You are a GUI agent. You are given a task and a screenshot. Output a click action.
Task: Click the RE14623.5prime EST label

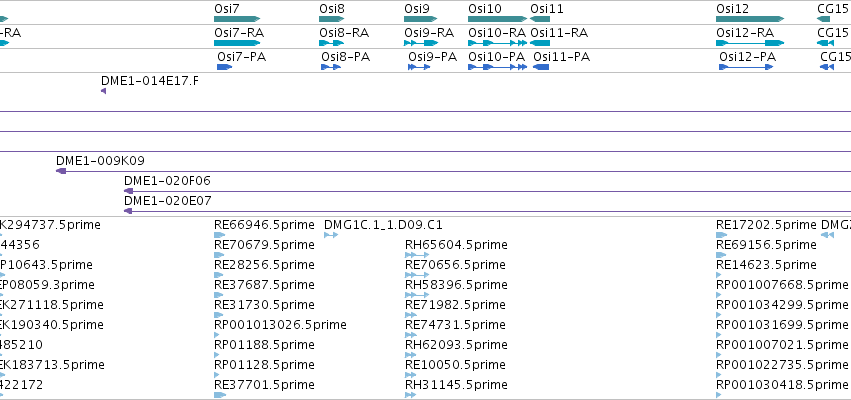click(766, 265)
